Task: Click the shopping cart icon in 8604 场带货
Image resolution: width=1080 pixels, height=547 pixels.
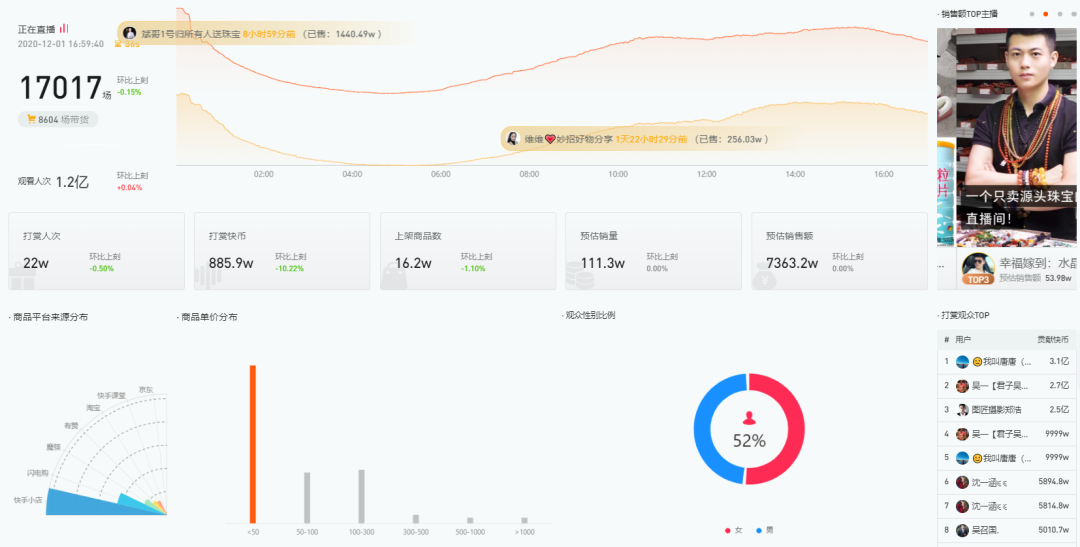Action: tap(31, 119)
